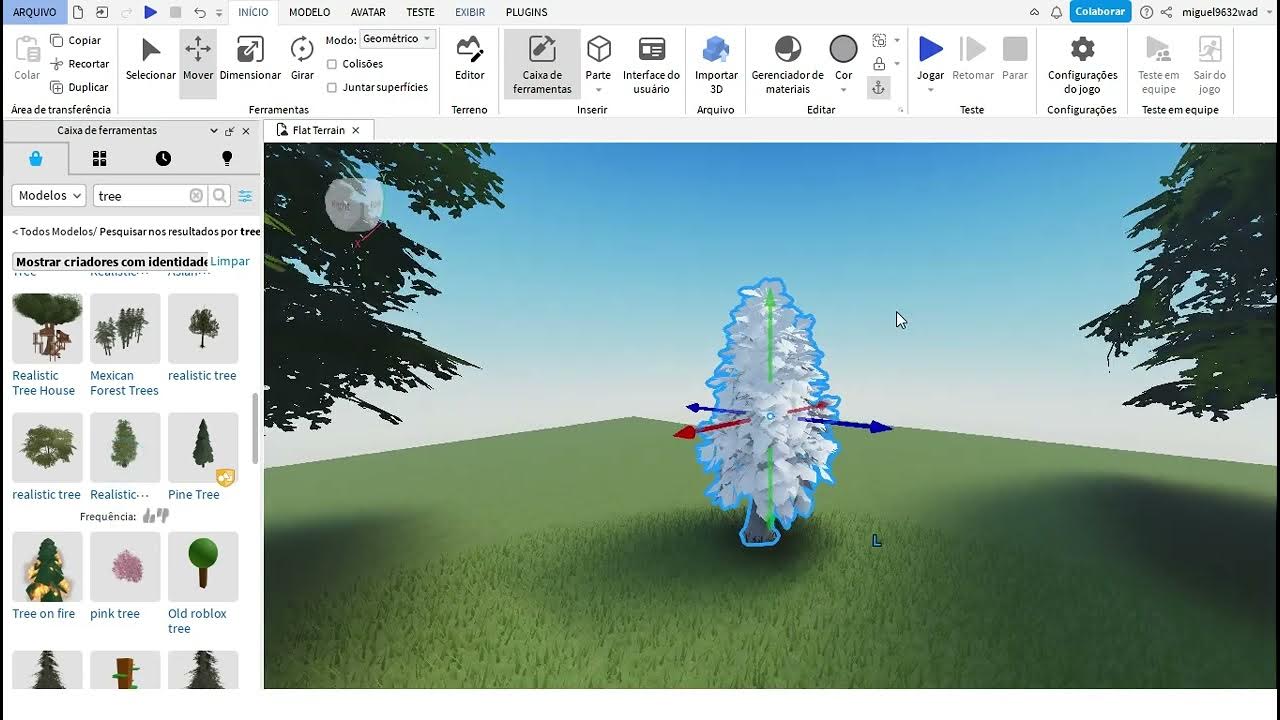Screen dimensions: 1280x720
Task: Pick the Girar rotate tool
Action: pyautogui.click(x=302, y=60)
